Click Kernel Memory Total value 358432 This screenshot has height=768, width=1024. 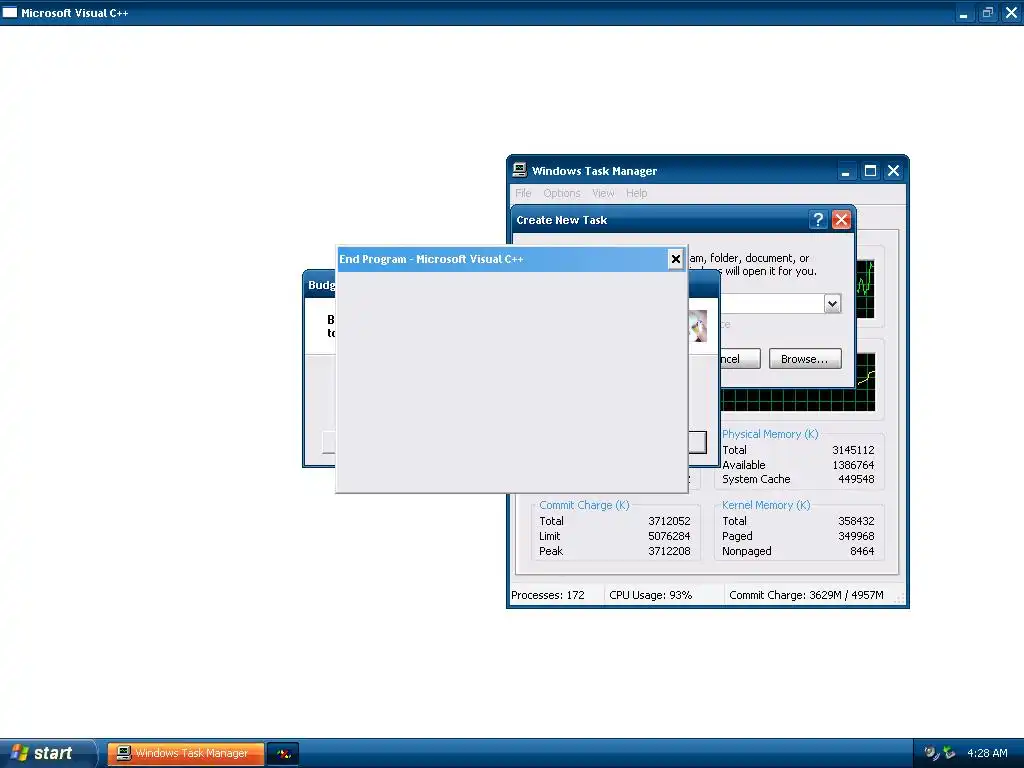coord(856,521)
